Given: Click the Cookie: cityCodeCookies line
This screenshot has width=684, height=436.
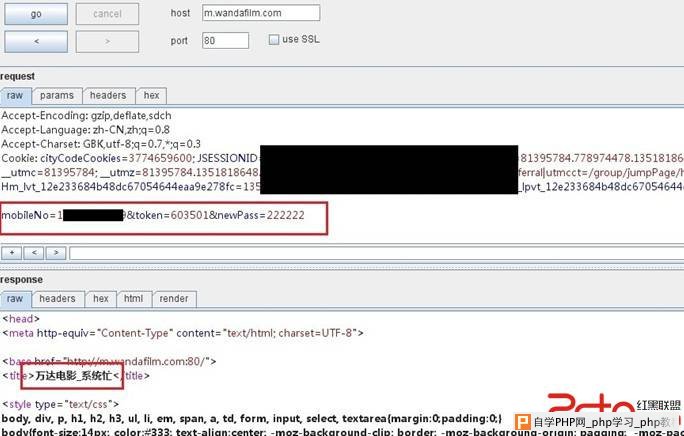Looking at the screenshot, I should coord(342,158).
